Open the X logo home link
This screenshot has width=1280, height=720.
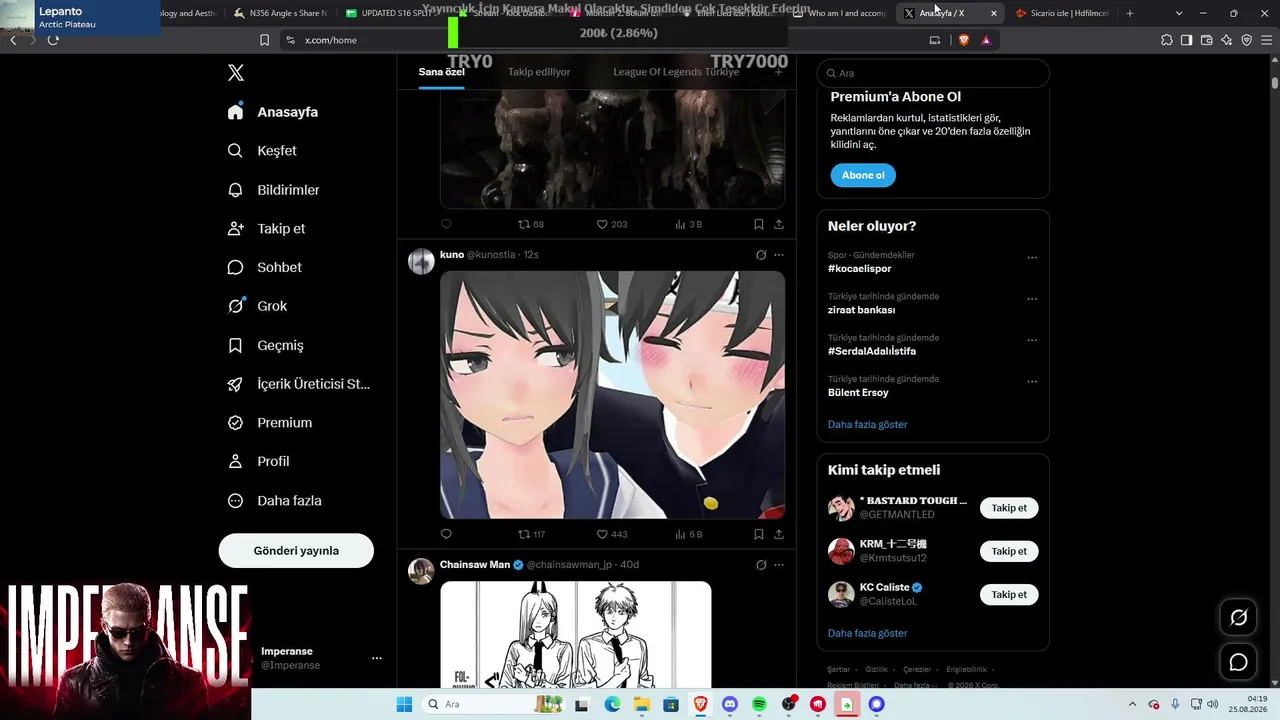(236, 73)
